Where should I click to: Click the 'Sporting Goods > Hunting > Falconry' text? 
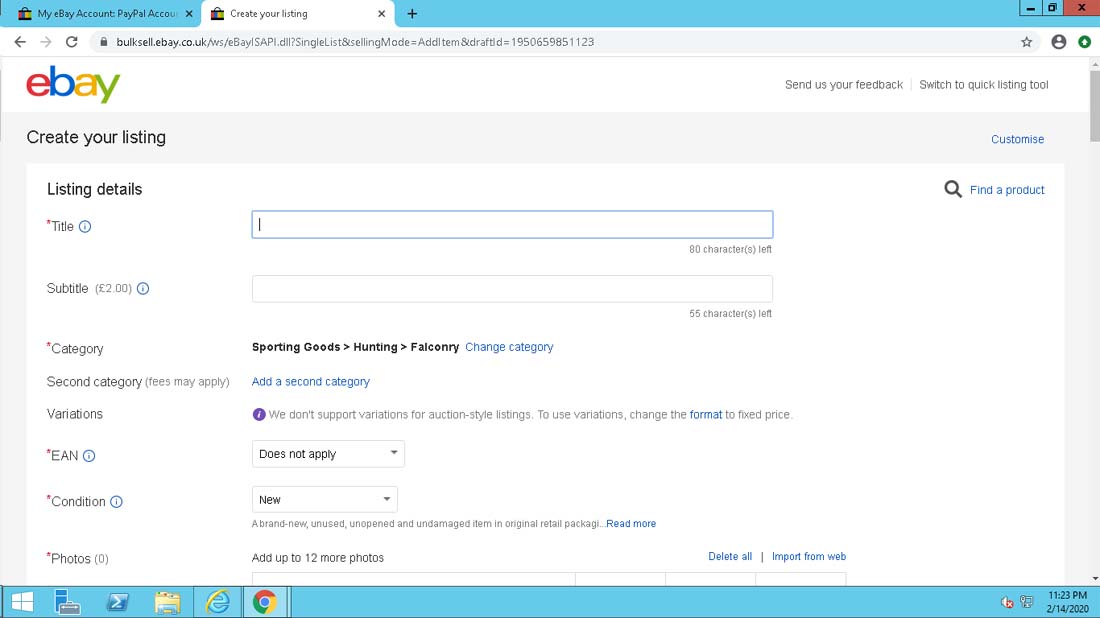pos(355,347)
